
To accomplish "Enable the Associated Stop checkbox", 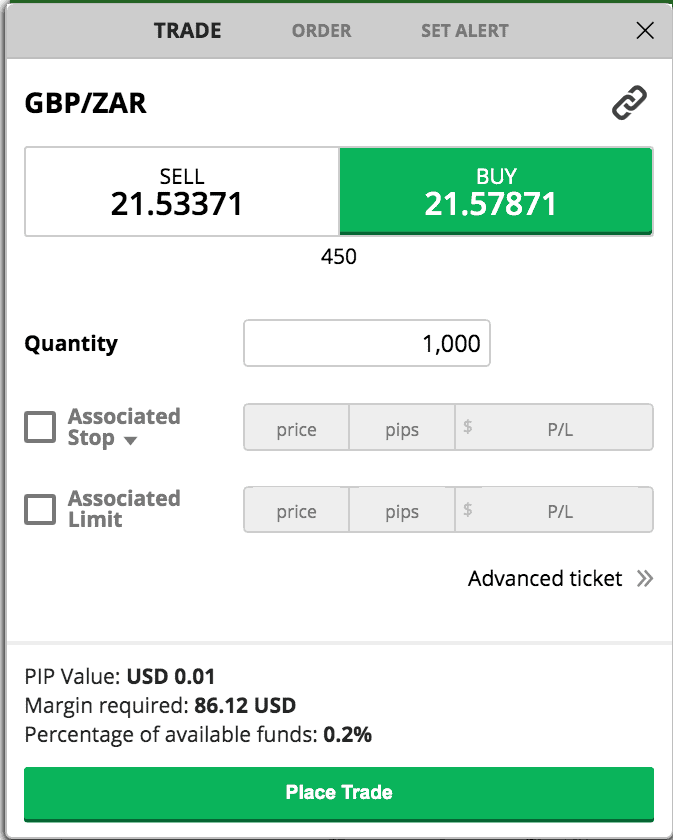I will pos(40,427).
